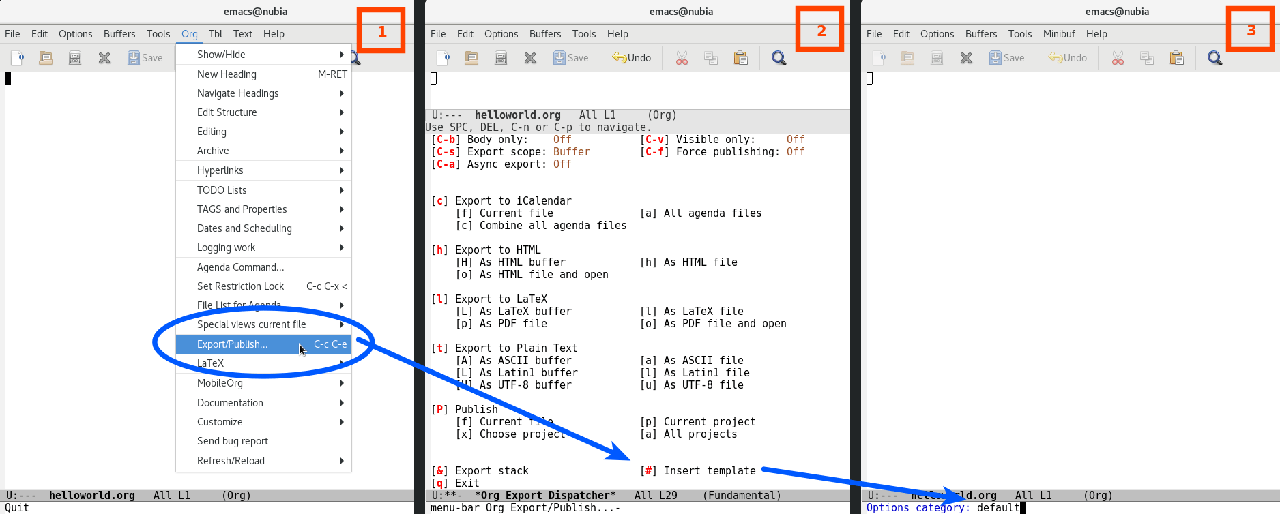Click the Open Directory (dired) icon in the left window
The width and height of the screenshot is (1280, 514).
tap(75, 58)
